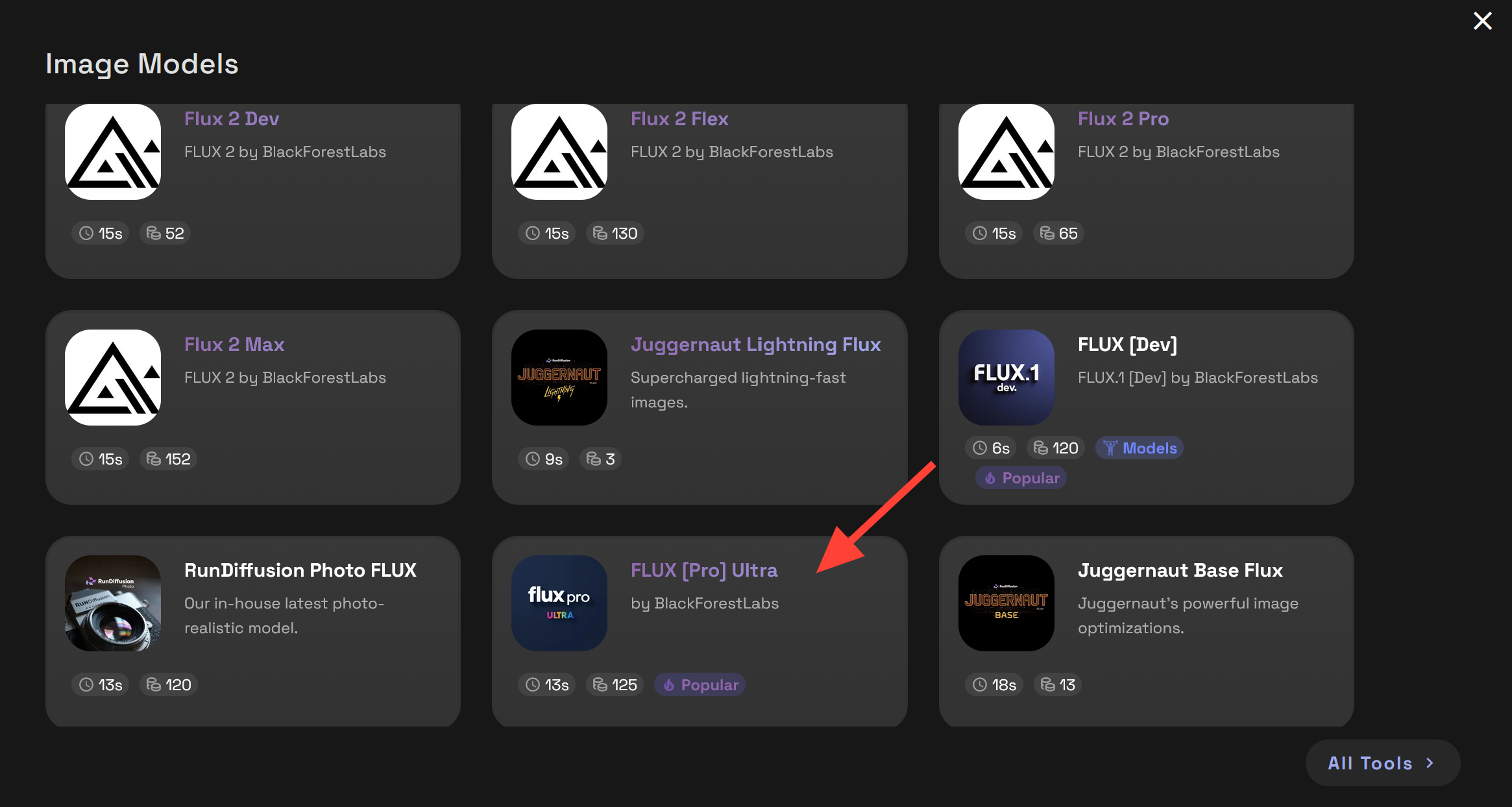Click the Flux 2 Dev logo icon
This screenshot has height=807, width=1512.
coord(113,152)
